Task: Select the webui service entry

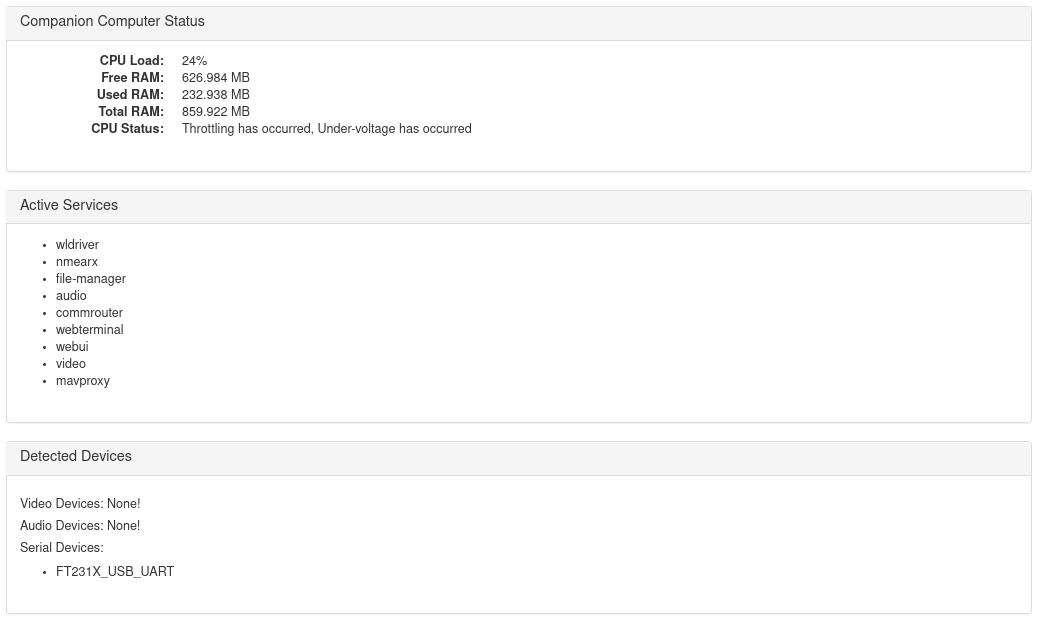Action: click(x=72, y=347)
